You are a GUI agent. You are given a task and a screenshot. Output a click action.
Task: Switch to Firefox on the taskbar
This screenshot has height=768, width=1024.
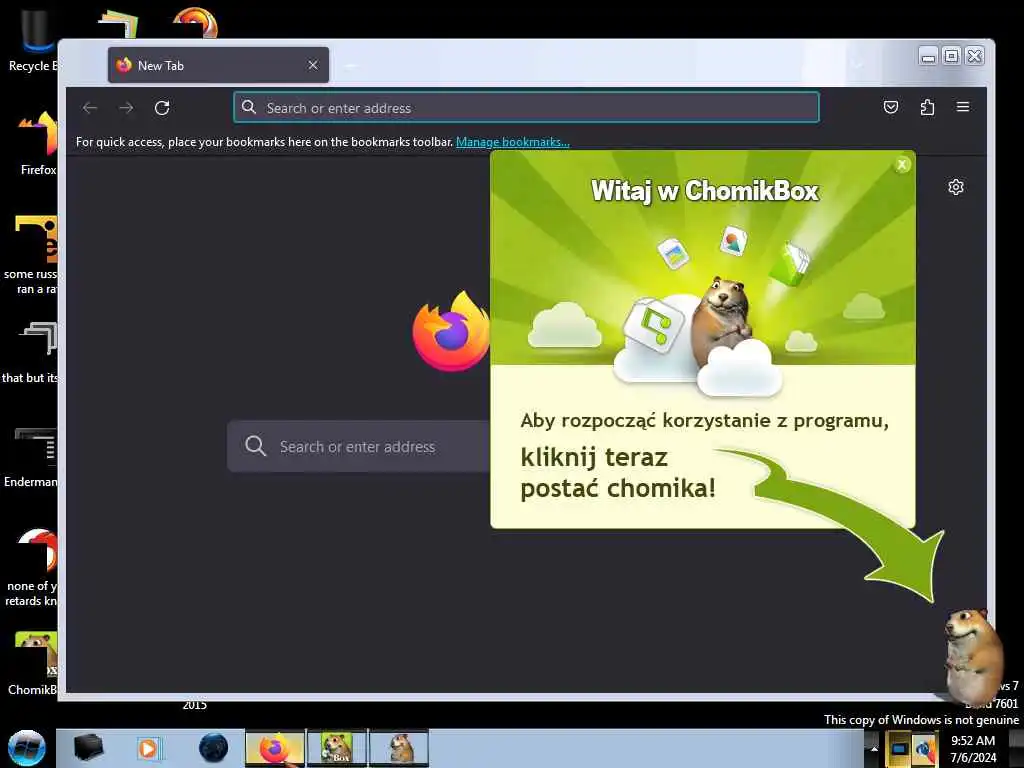pos(275,748)
